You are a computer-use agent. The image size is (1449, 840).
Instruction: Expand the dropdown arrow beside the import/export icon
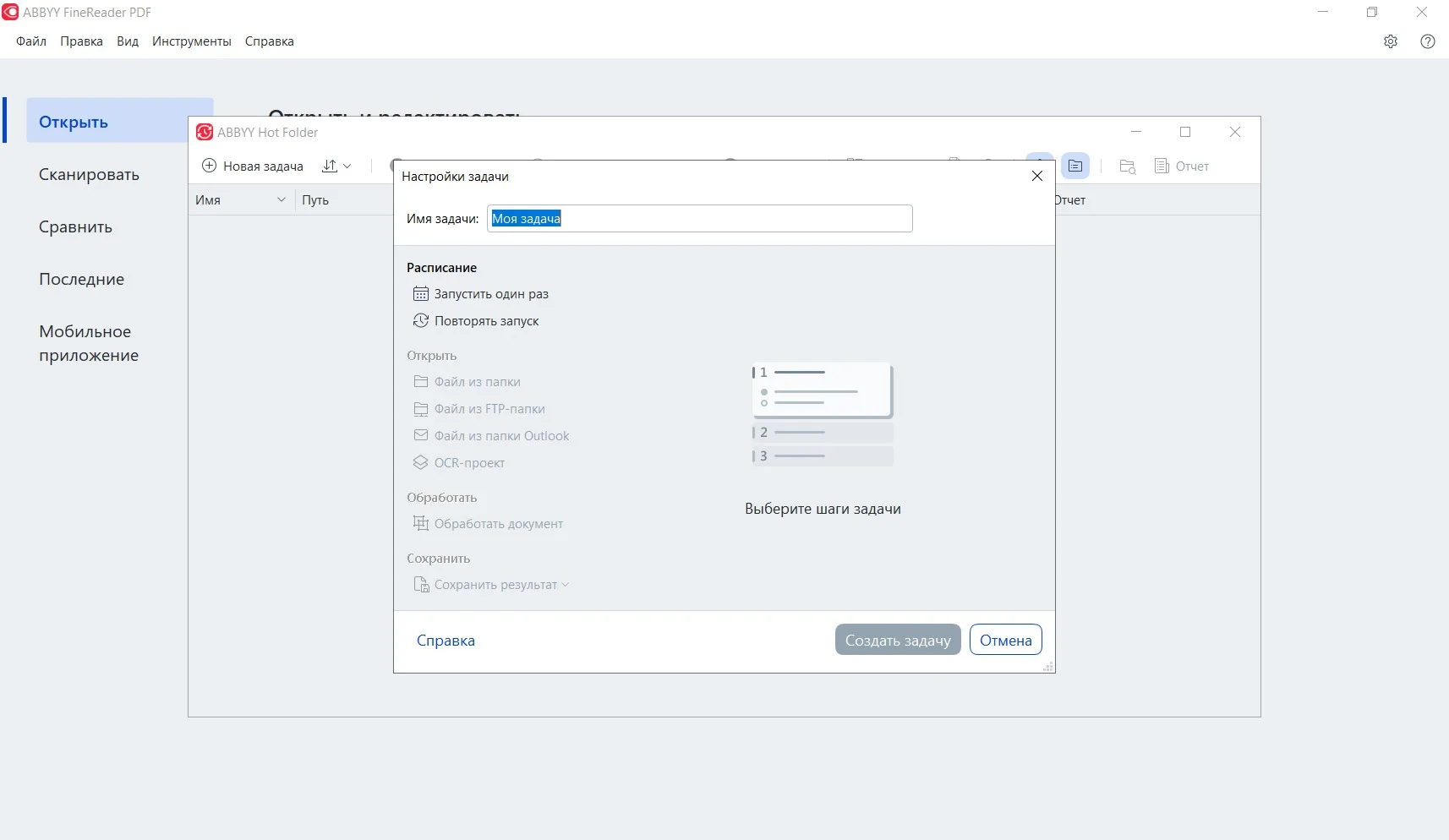347,166
